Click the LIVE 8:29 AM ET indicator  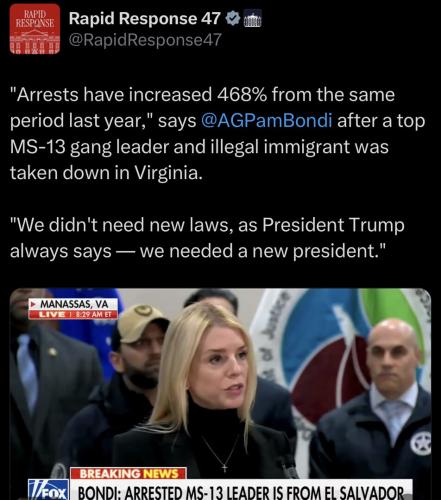coord(73,314)
